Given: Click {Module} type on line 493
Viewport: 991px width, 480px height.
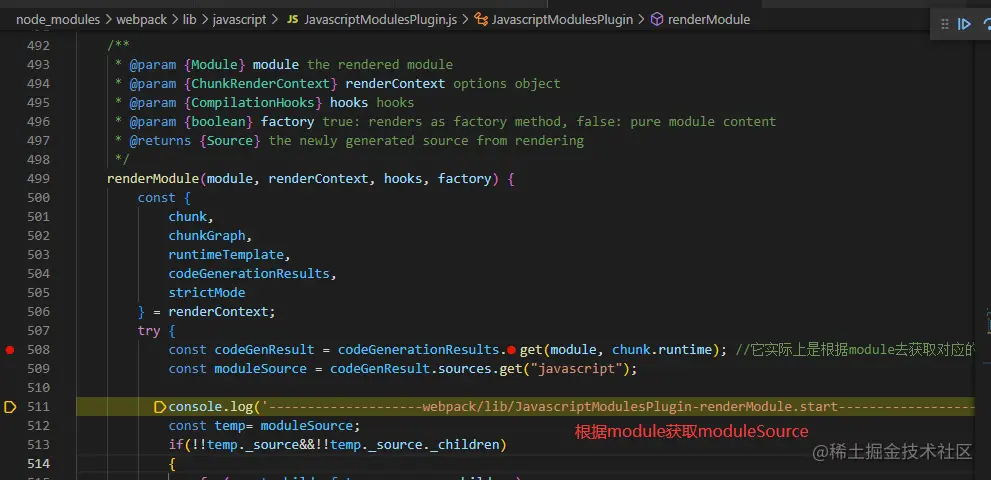Looking at the screenshot, I should point(214,65).
